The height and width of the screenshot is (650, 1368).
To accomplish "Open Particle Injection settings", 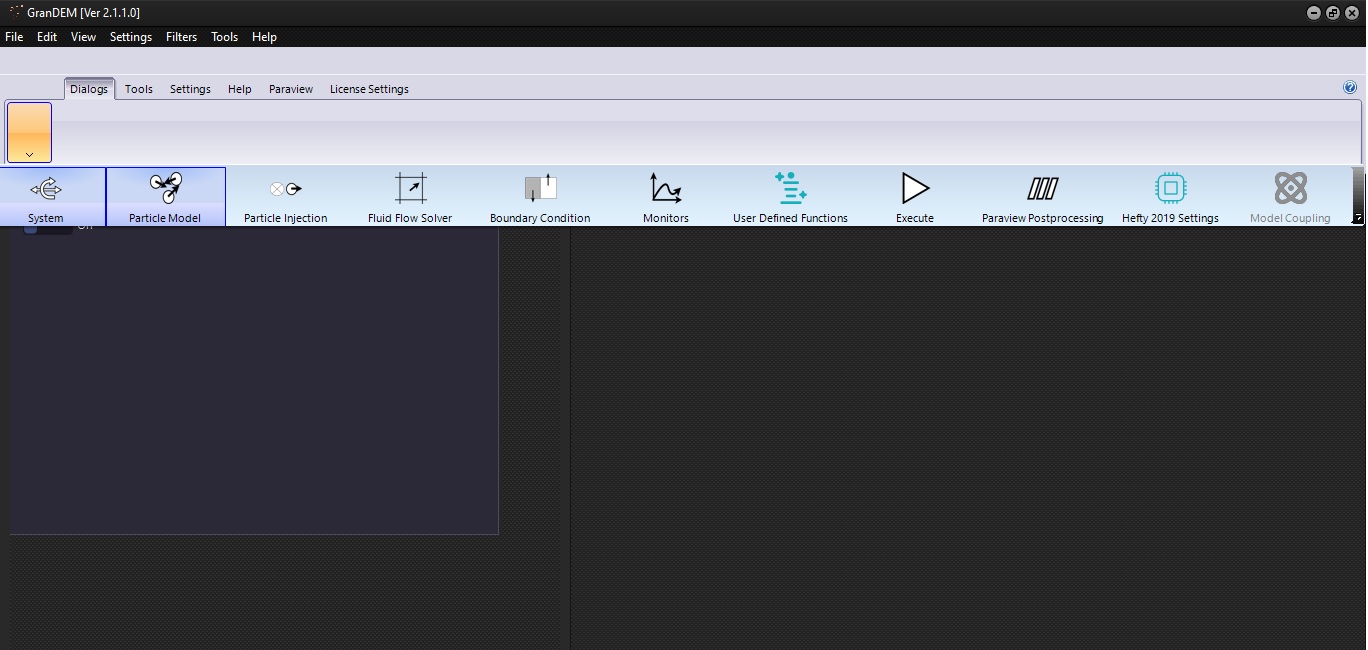I will [286, 197].
